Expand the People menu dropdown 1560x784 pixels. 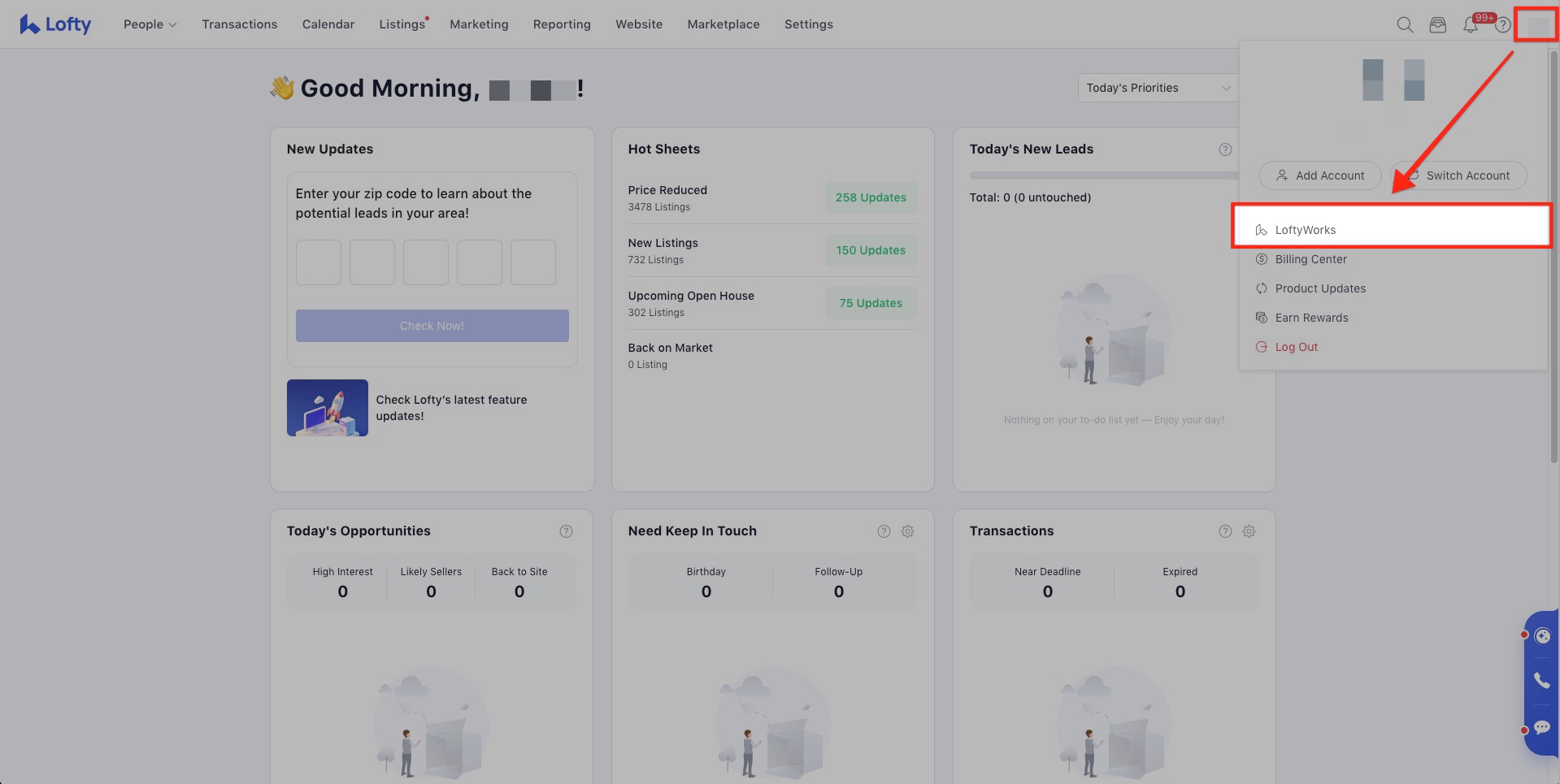coord(150,24)
